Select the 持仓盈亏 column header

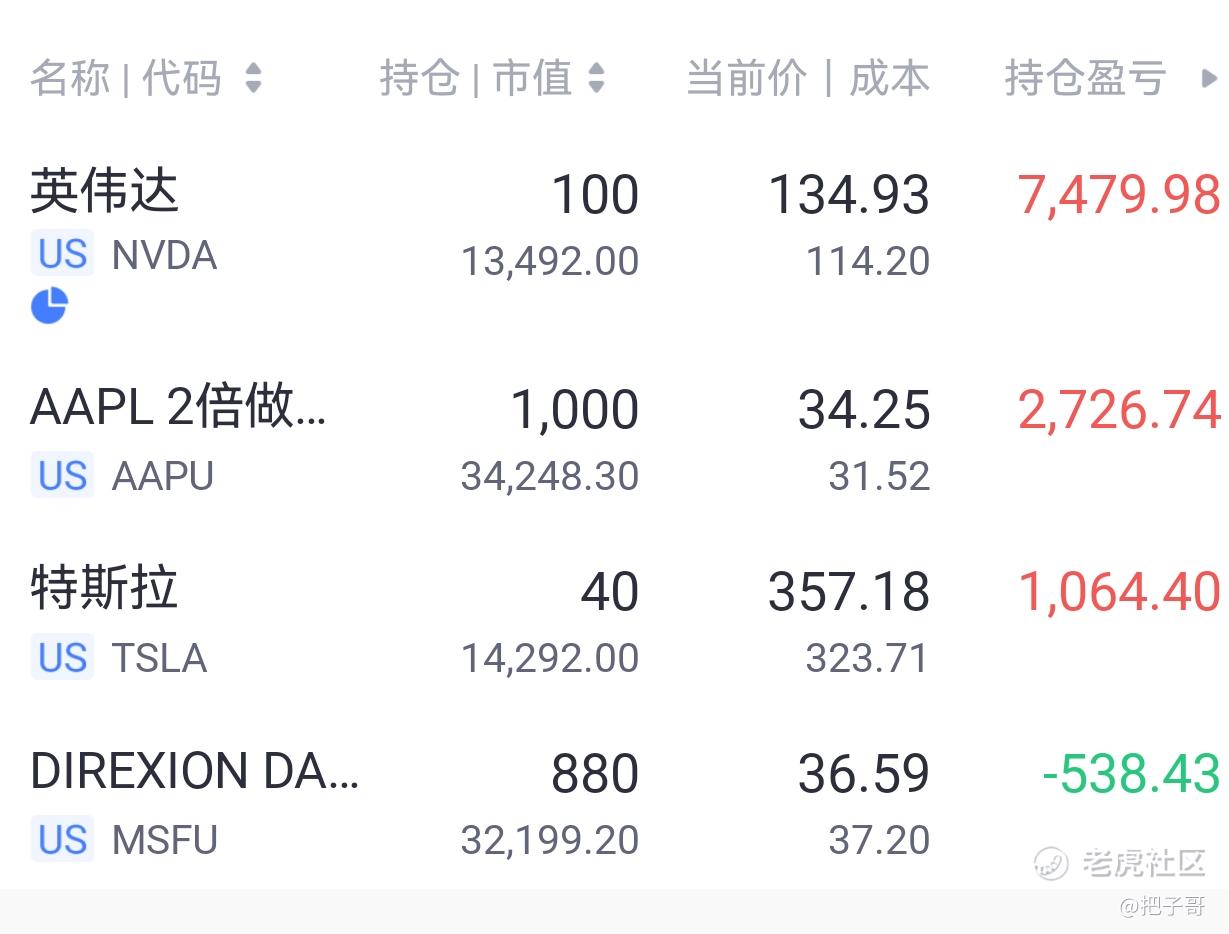pyautogui.click(x=1085, y=78)
